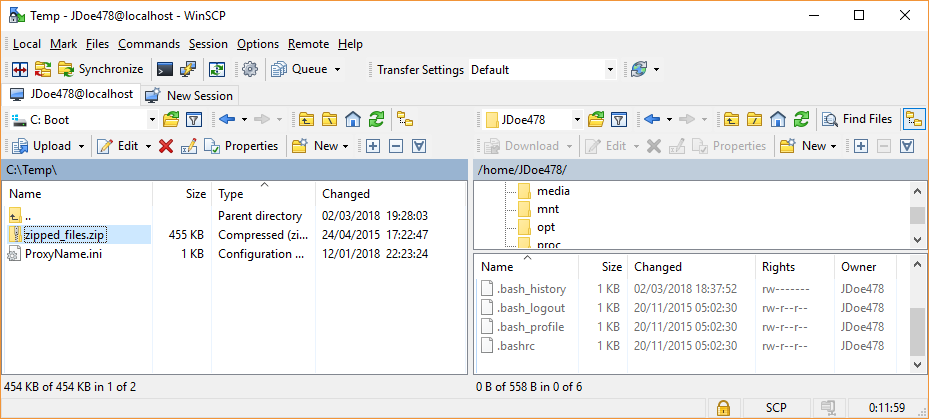Toggle Synchronize Browsing icon in main toolbar
The image size is (929, 419).
click(217, 69)
